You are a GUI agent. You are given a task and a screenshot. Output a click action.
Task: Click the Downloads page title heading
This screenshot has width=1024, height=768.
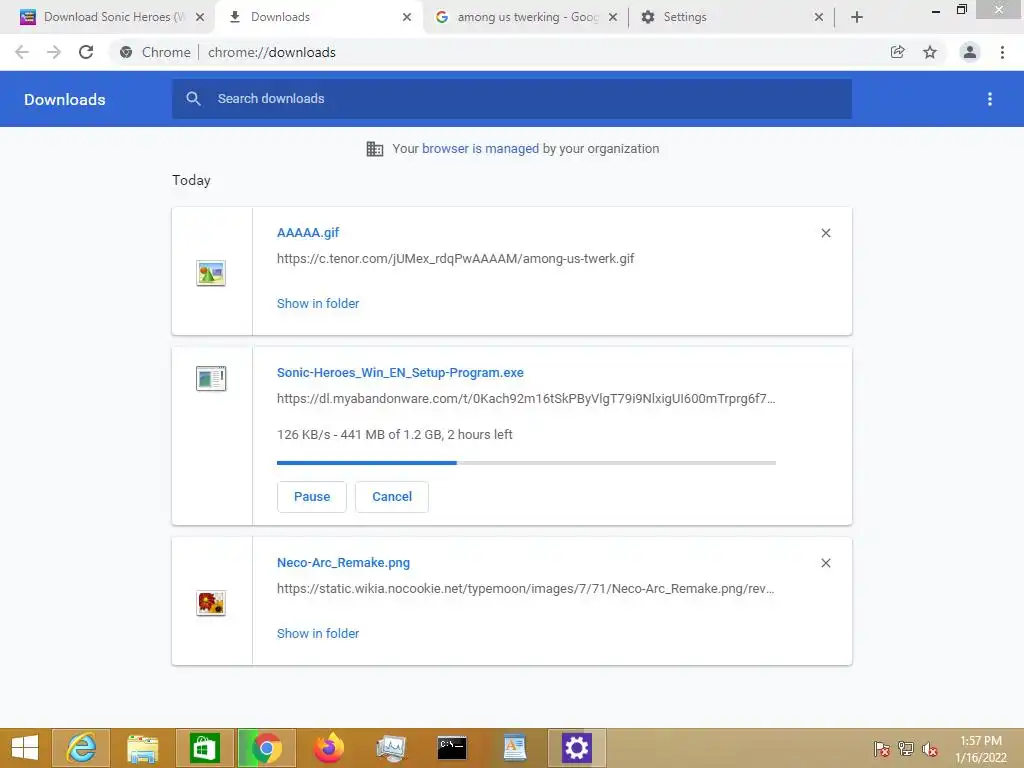(65, 99)
